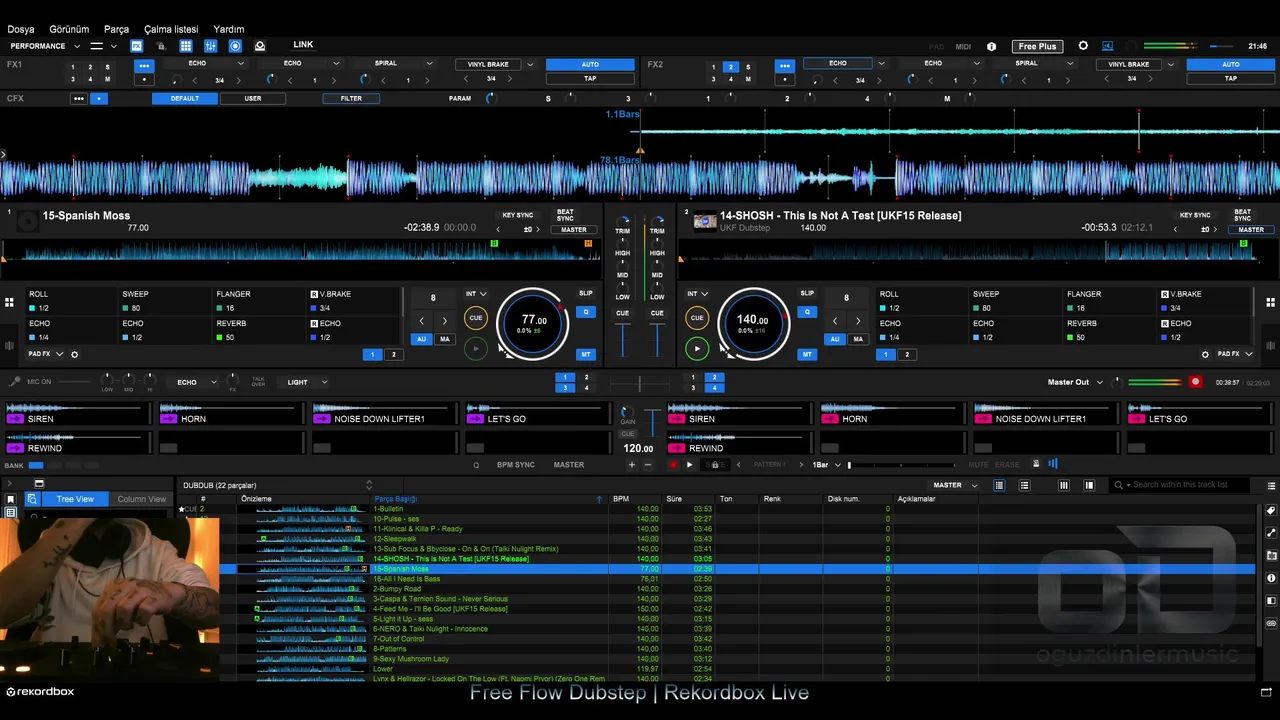1280x720 pixels.
Task: Open the sampler grid panel icon
Action: tap(186, 46)
